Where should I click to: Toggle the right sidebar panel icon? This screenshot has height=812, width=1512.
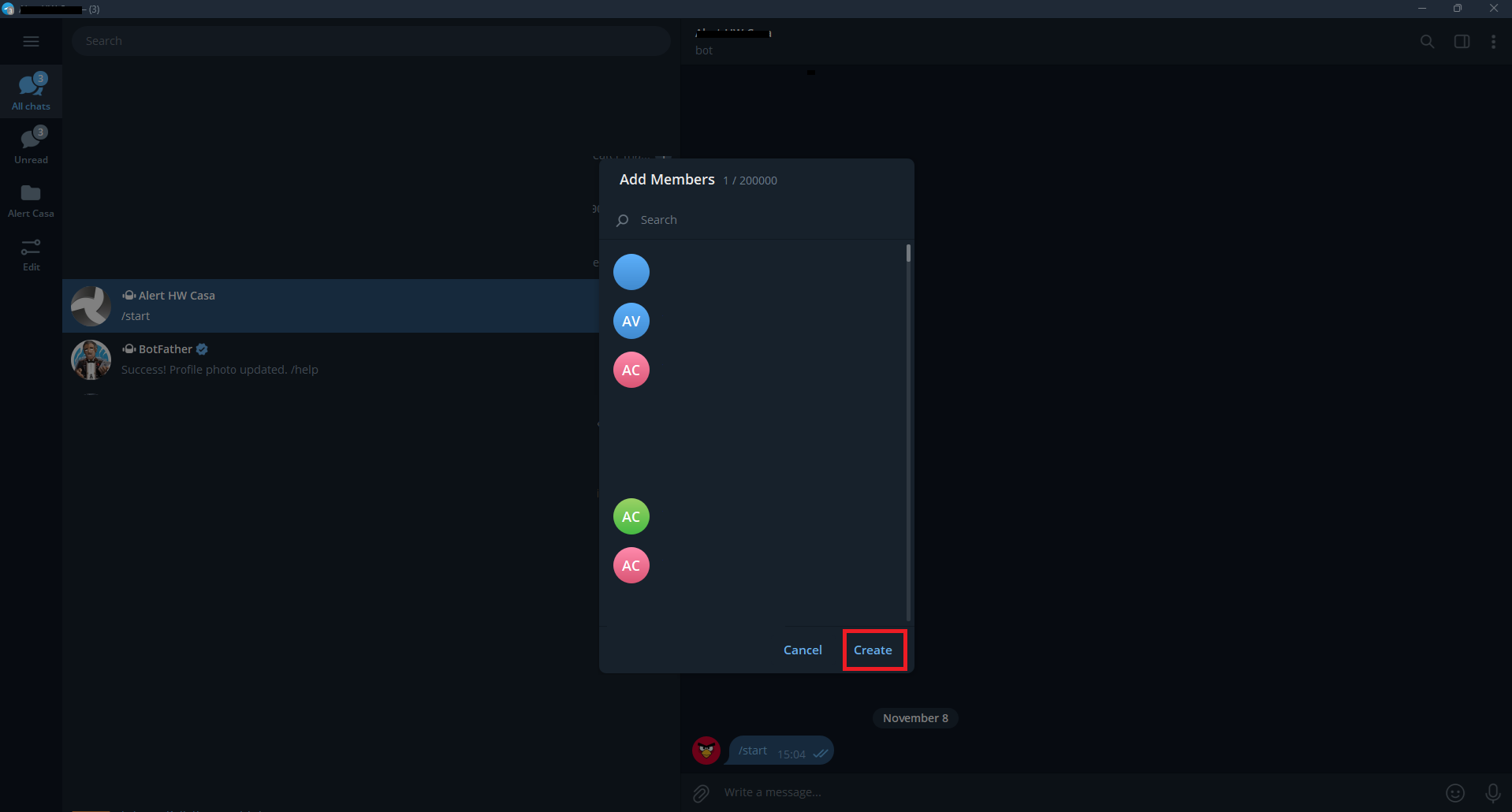pos(1462,41)
